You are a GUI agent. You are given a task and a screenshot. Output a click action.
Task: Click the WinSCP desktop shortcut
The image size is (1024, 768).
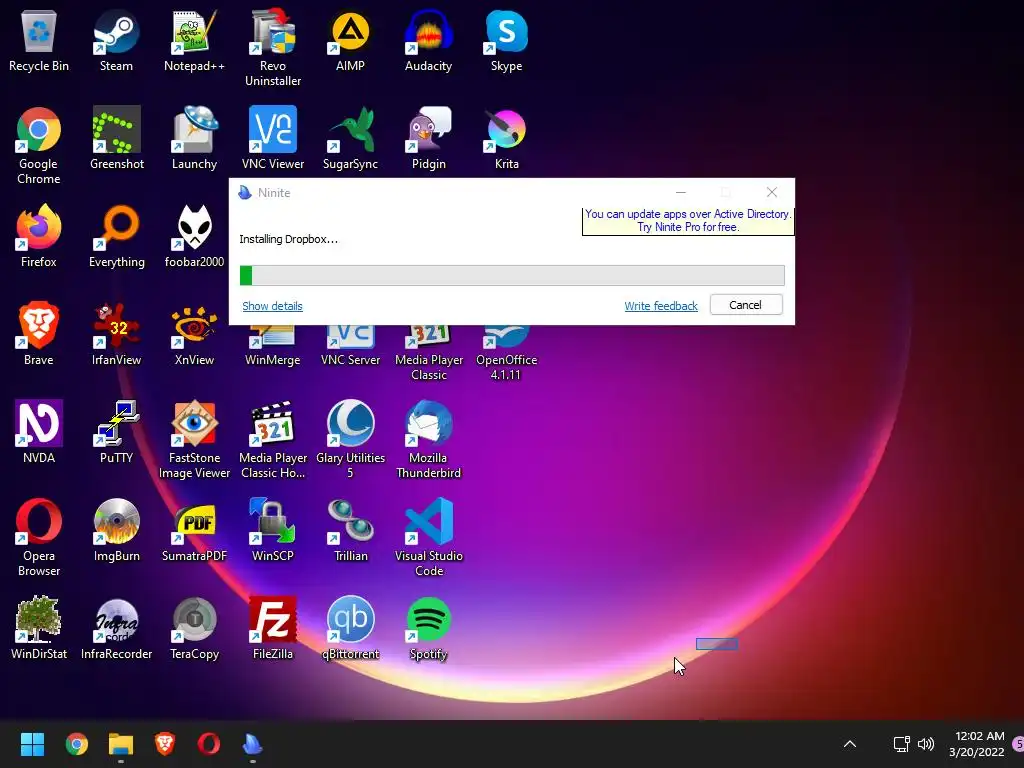point(272,530)
